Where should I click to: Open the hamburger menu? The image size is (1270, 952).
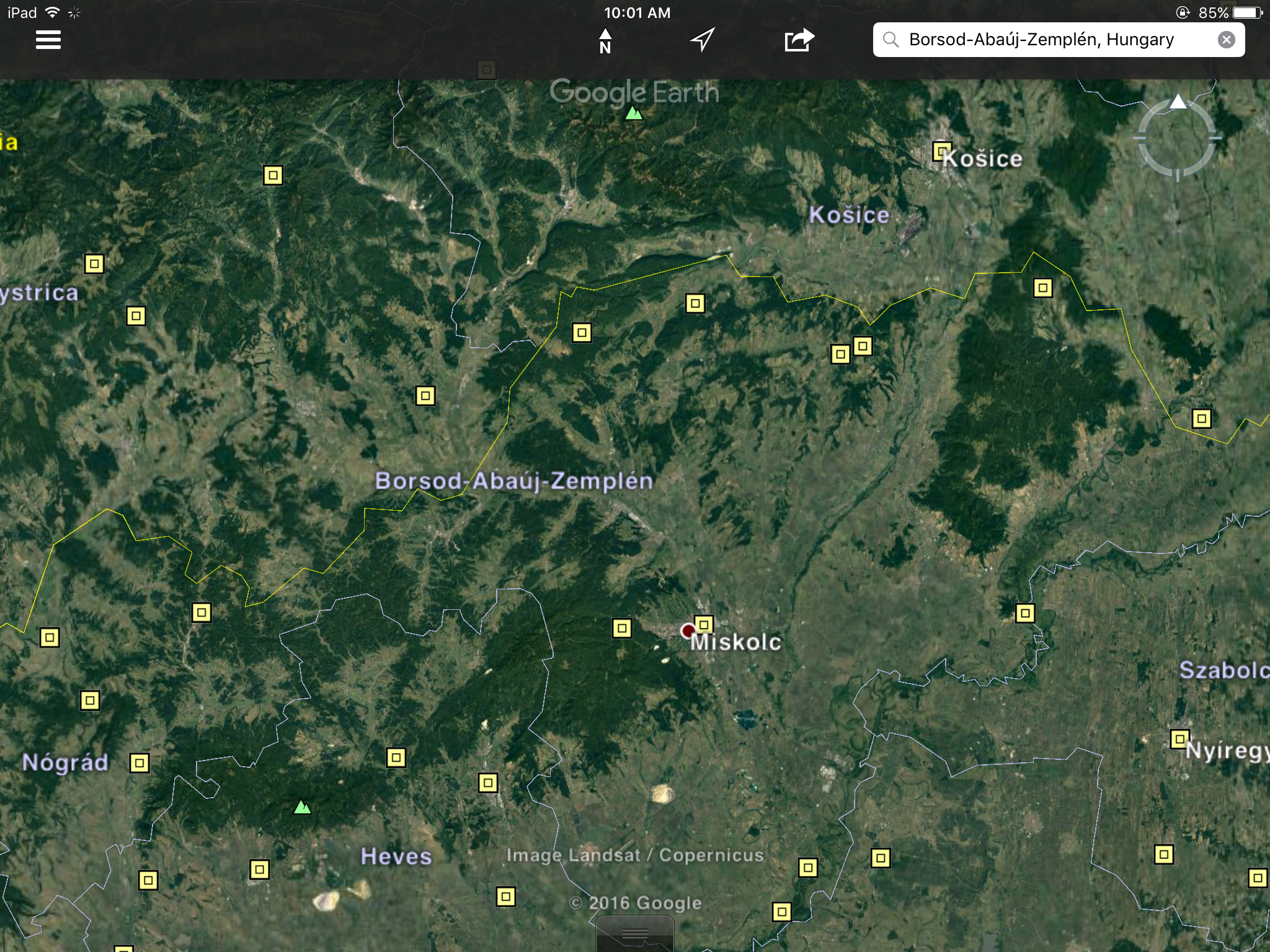(x=48, y=40)
